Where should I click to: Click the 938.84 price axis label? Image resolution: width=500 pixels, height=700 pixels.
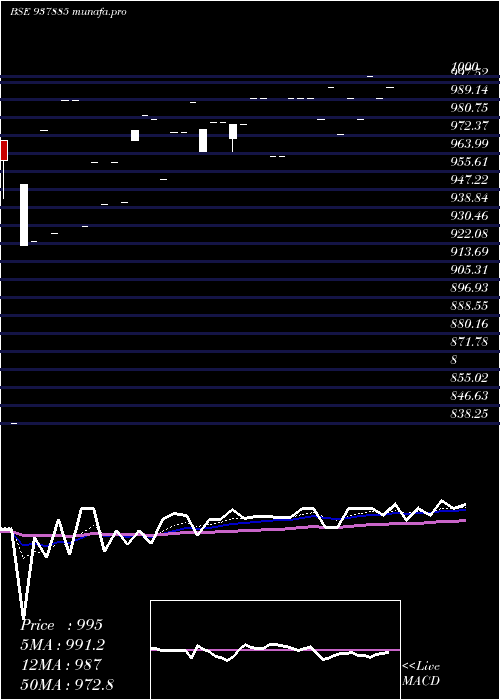click(469, 198)
